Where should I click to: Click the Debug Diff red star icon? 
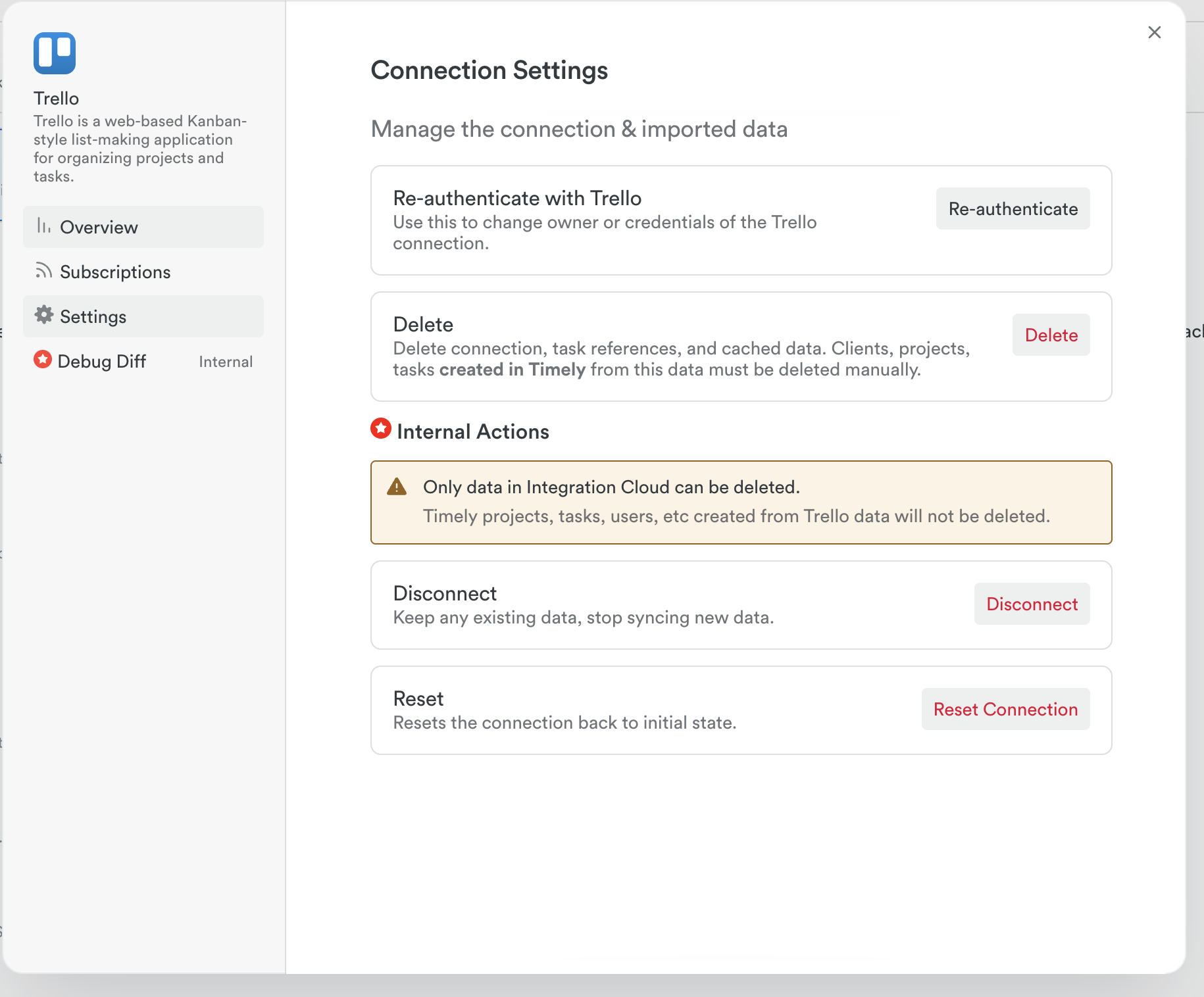pyautogui.click(x=43, y=360)
